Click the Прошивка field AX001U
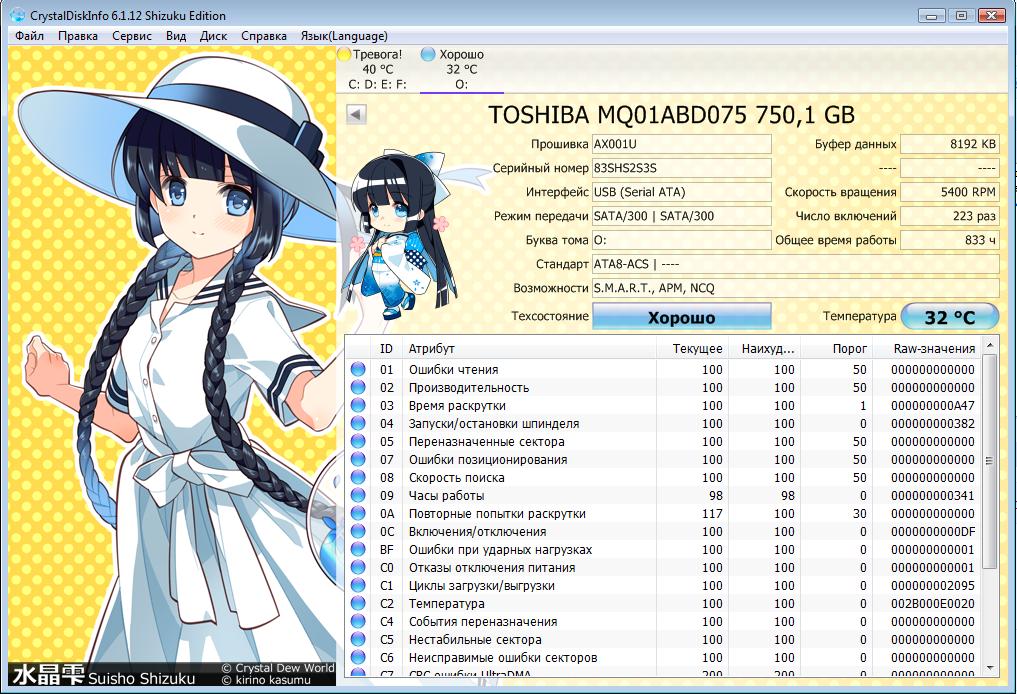The width and height of the screenshot is (1017, 694). coord(682,144)
